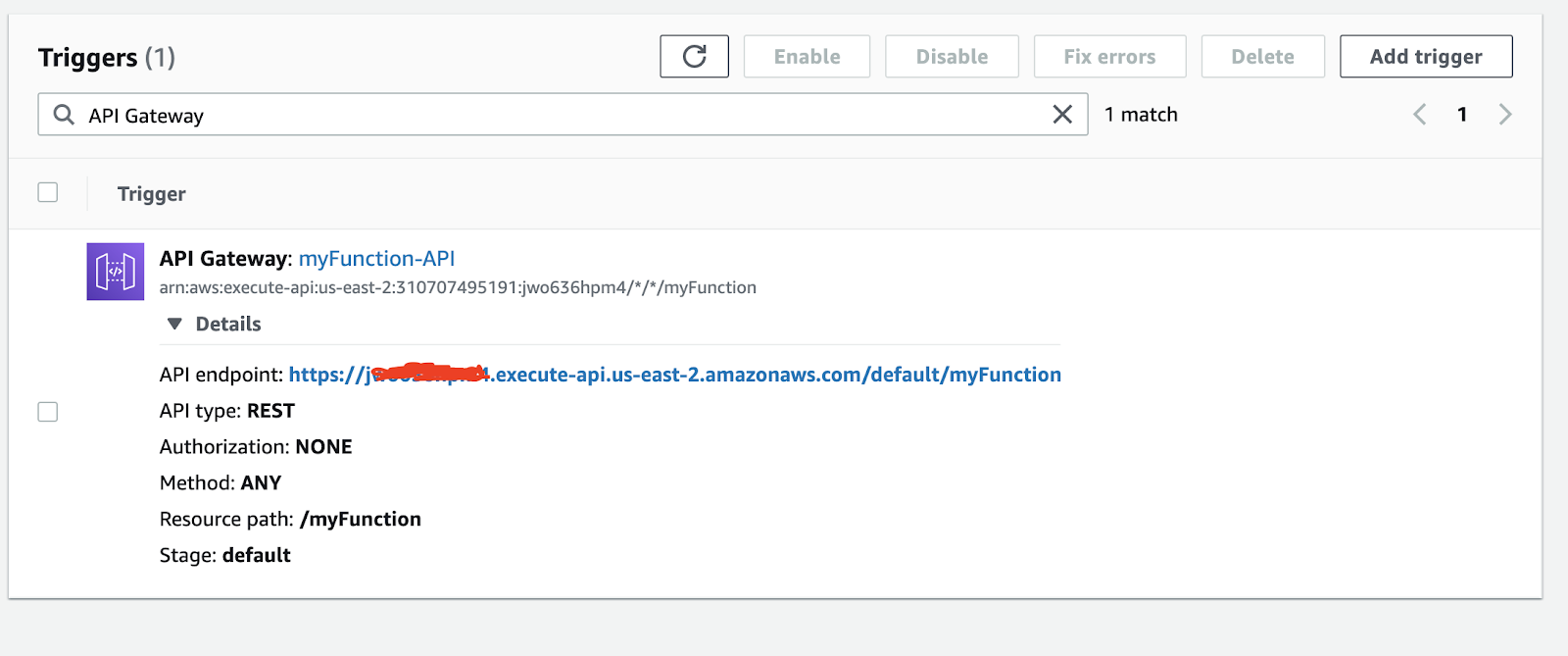The image size is (1568, 656).
Task: Open the myFunction-API link
Action: coord(377,258)
